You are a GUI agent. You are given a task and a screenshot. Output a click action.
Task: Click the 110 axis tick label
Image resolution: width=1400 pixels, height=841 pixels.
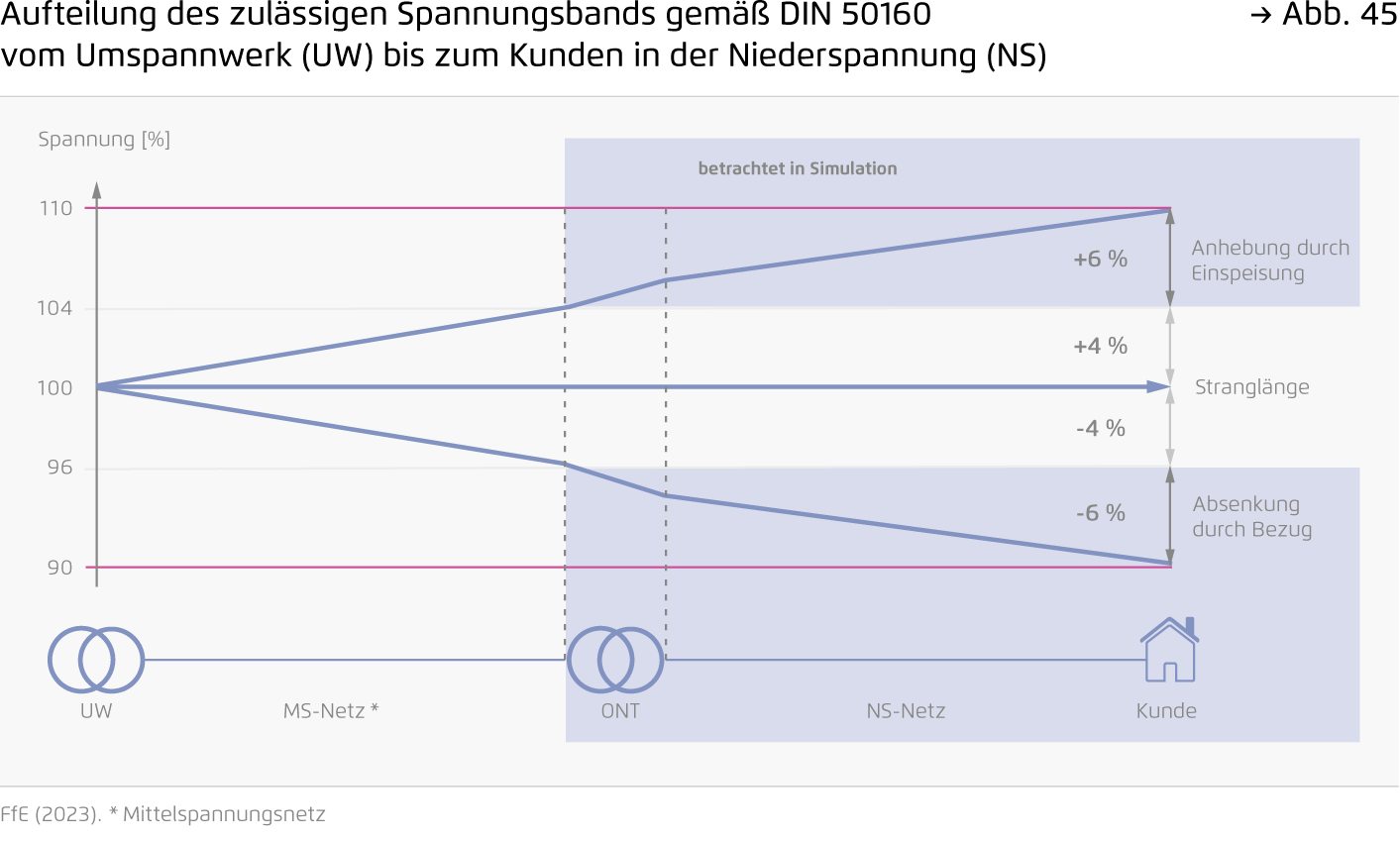(x=55, y=208)
